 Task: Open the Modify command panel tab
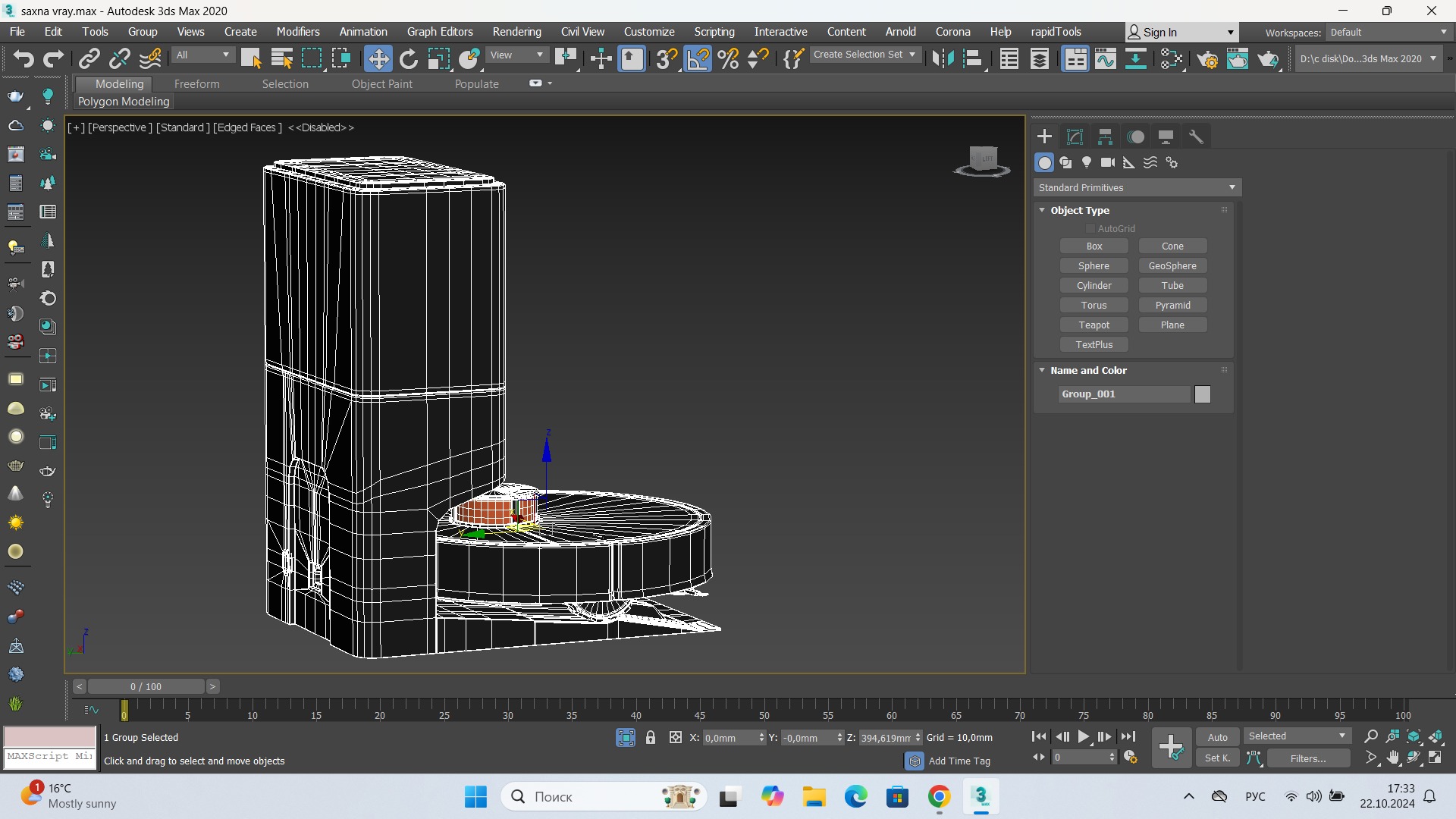(1075, 136)
